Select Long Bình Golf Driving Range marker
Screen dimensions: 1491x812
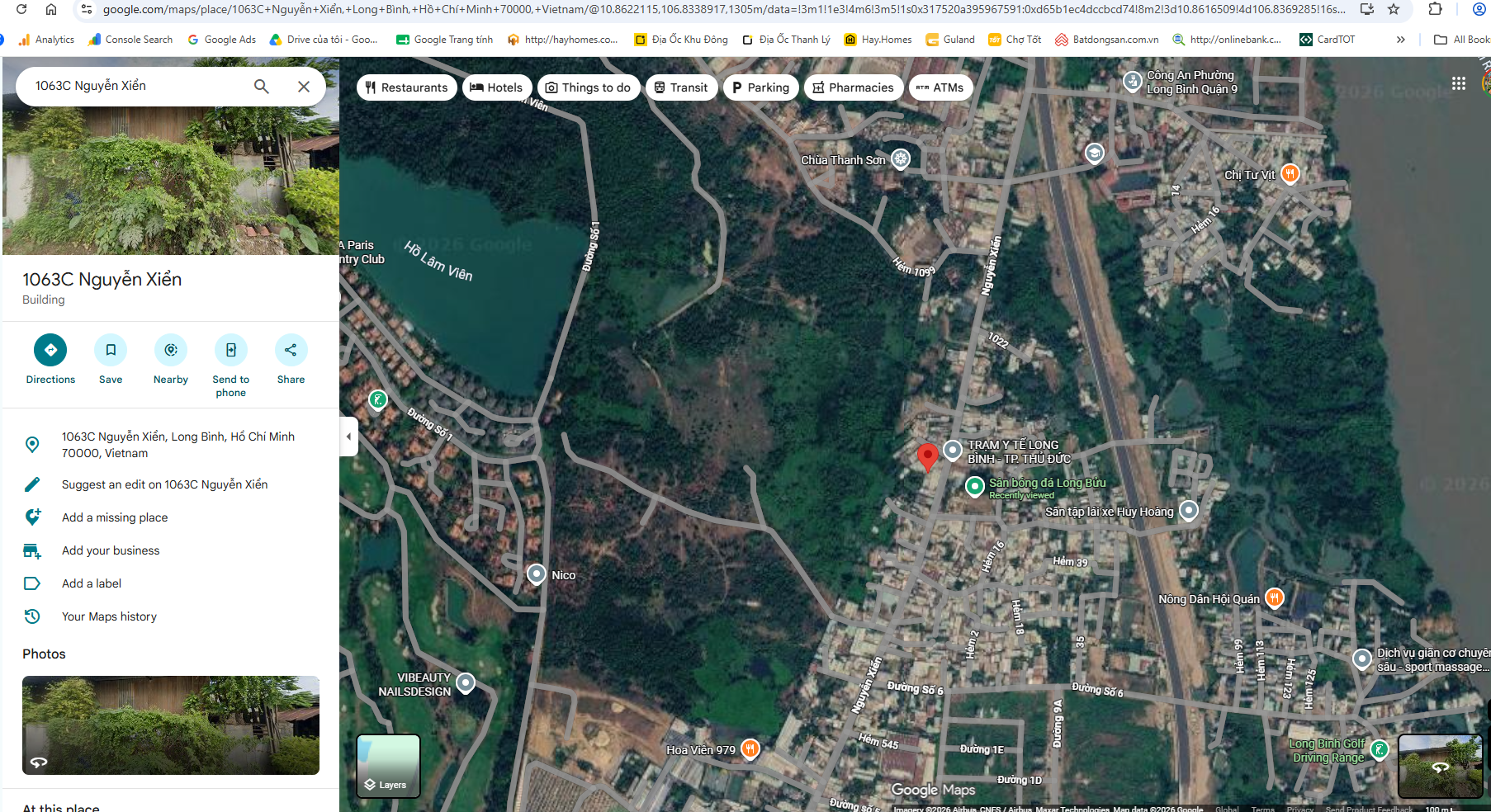(x=1379, y=749)
